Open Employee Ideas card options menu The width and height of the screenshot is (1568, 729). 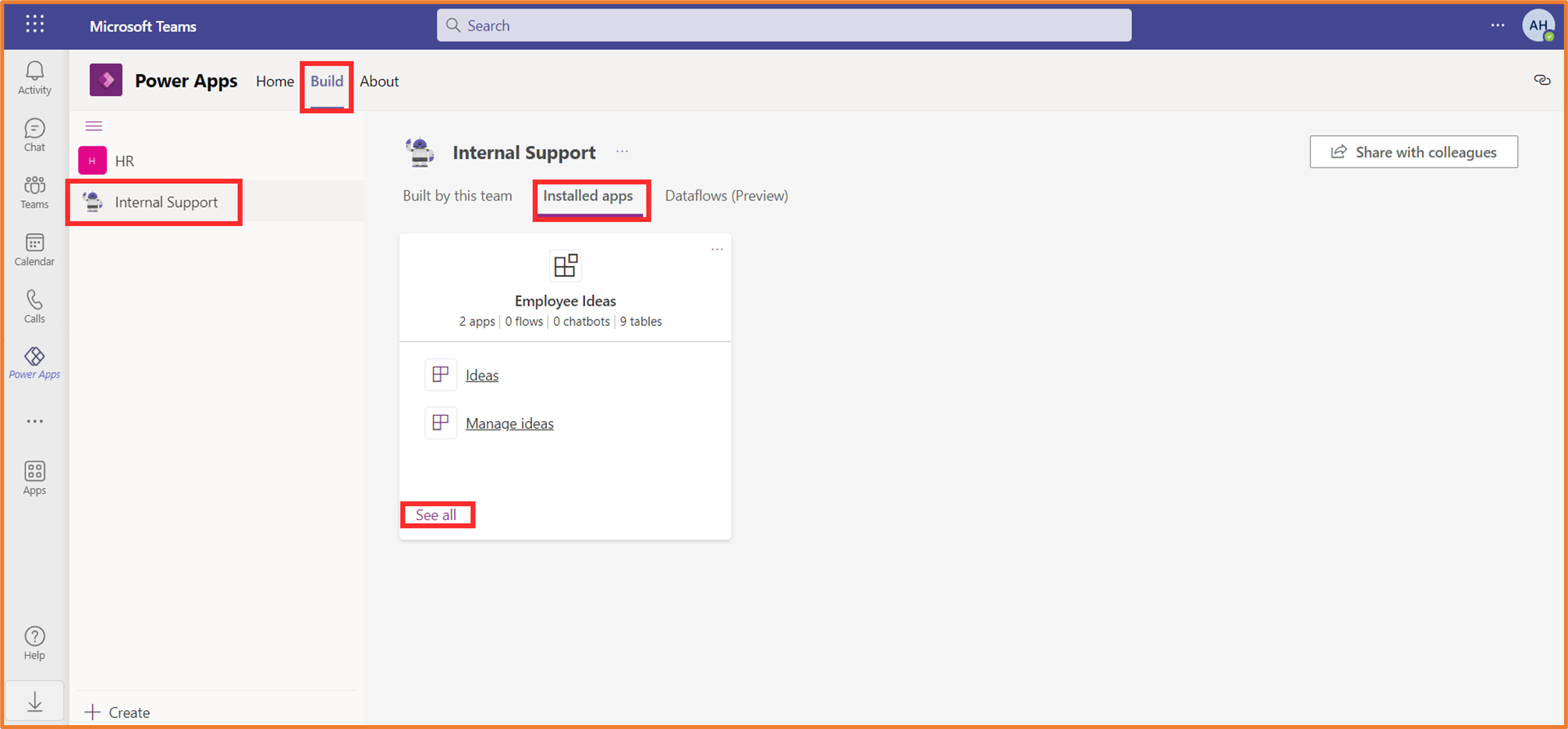click(x=717, y=249)
